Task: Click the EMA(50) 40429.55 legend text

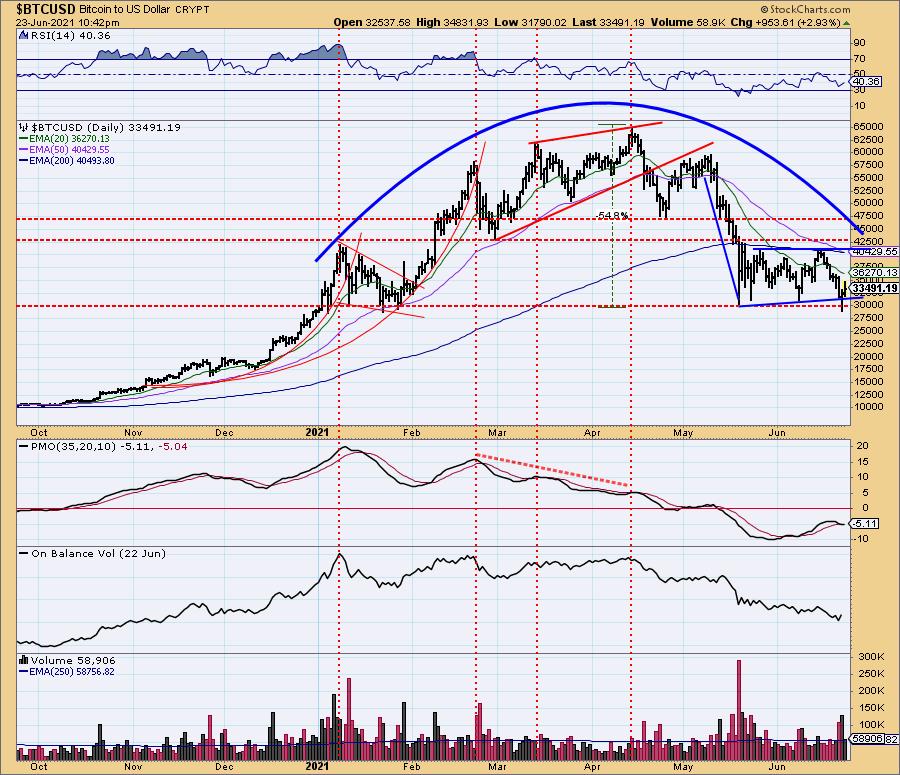Action: (x=69, y=150)
